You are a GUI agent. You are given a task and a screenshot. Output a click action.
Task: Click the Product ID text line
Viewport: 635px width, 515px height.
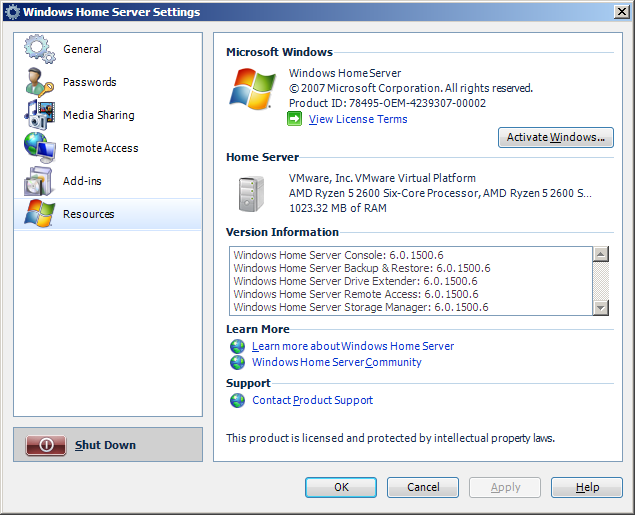coord(387,103)
